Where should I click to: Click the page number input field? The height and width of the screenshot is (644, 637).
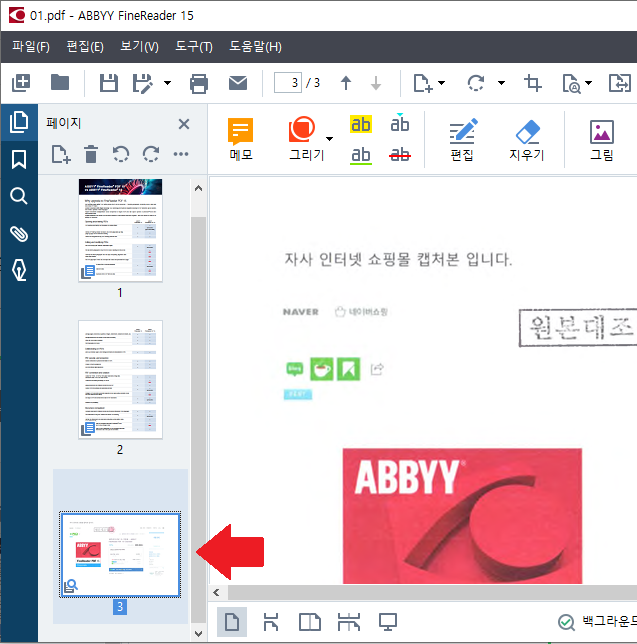point(287,83)
